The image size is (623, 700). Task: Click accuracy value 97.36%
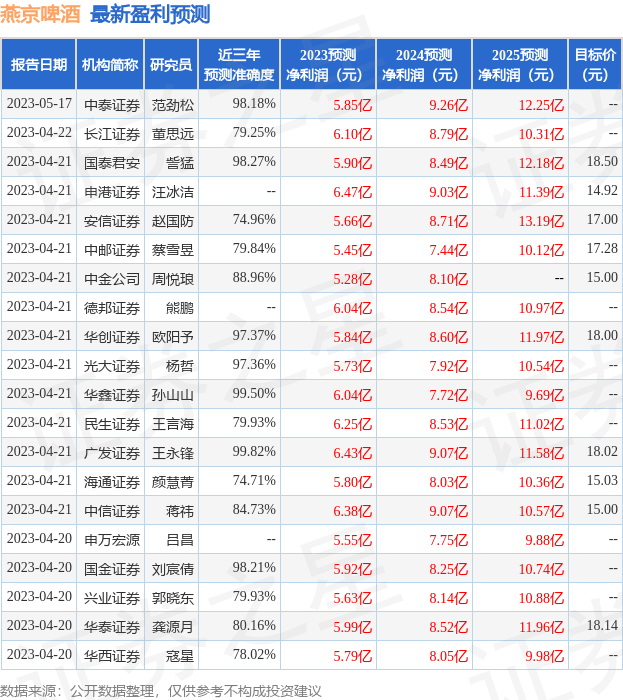point(253,365)
